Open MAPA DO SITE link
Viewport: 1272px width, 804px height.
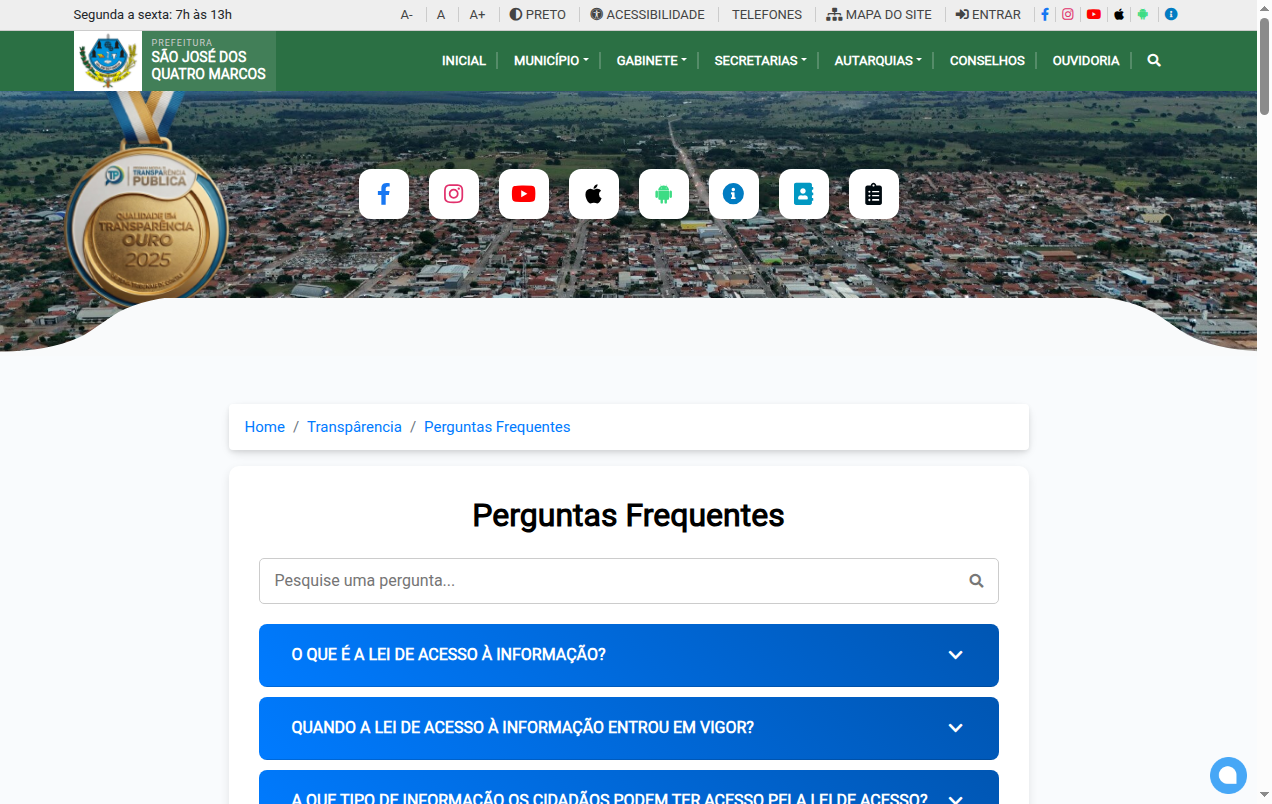tap(879, 15)
